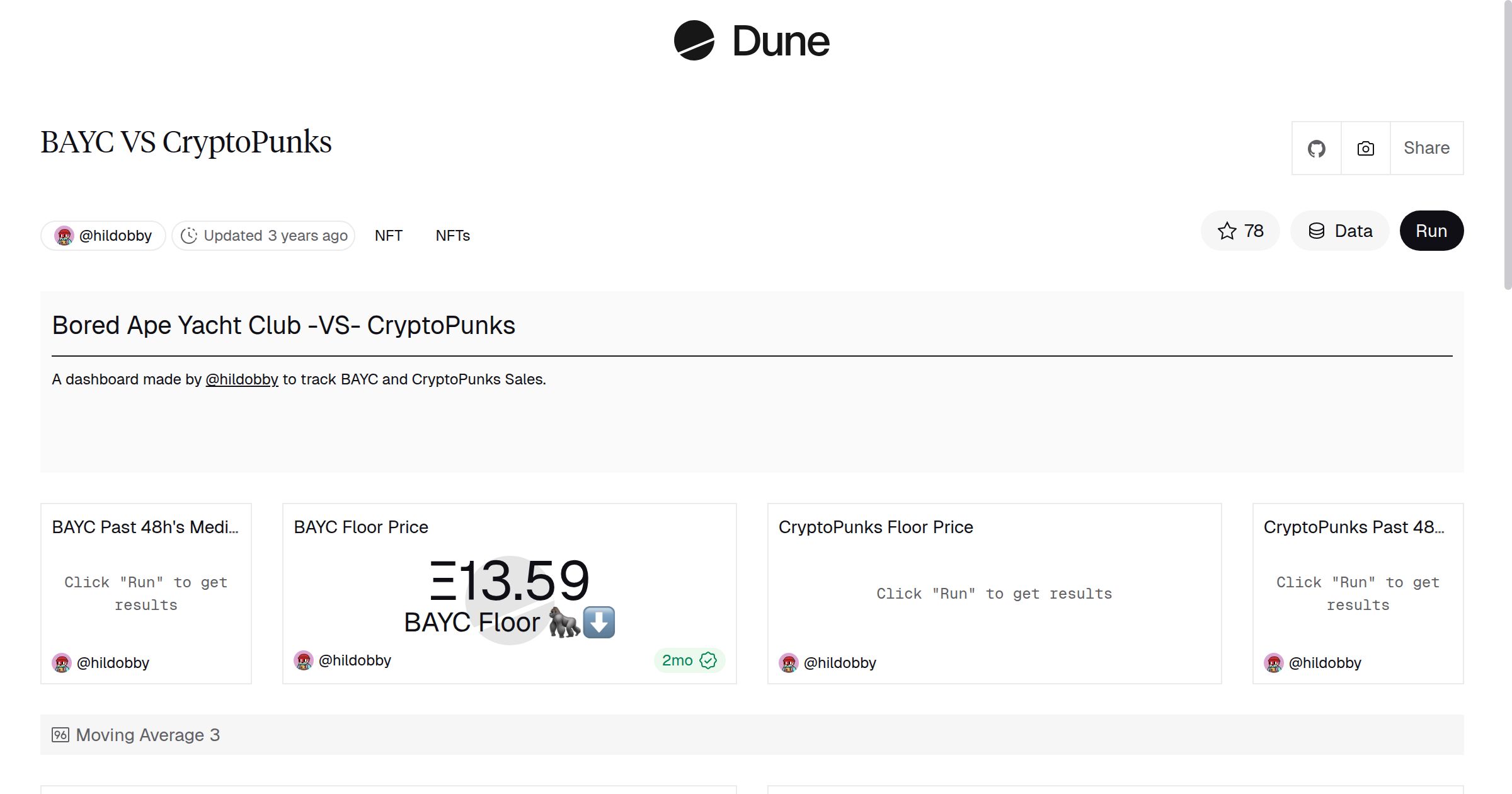
Task: Select the NFTs tag
Action: coord(452,236)
